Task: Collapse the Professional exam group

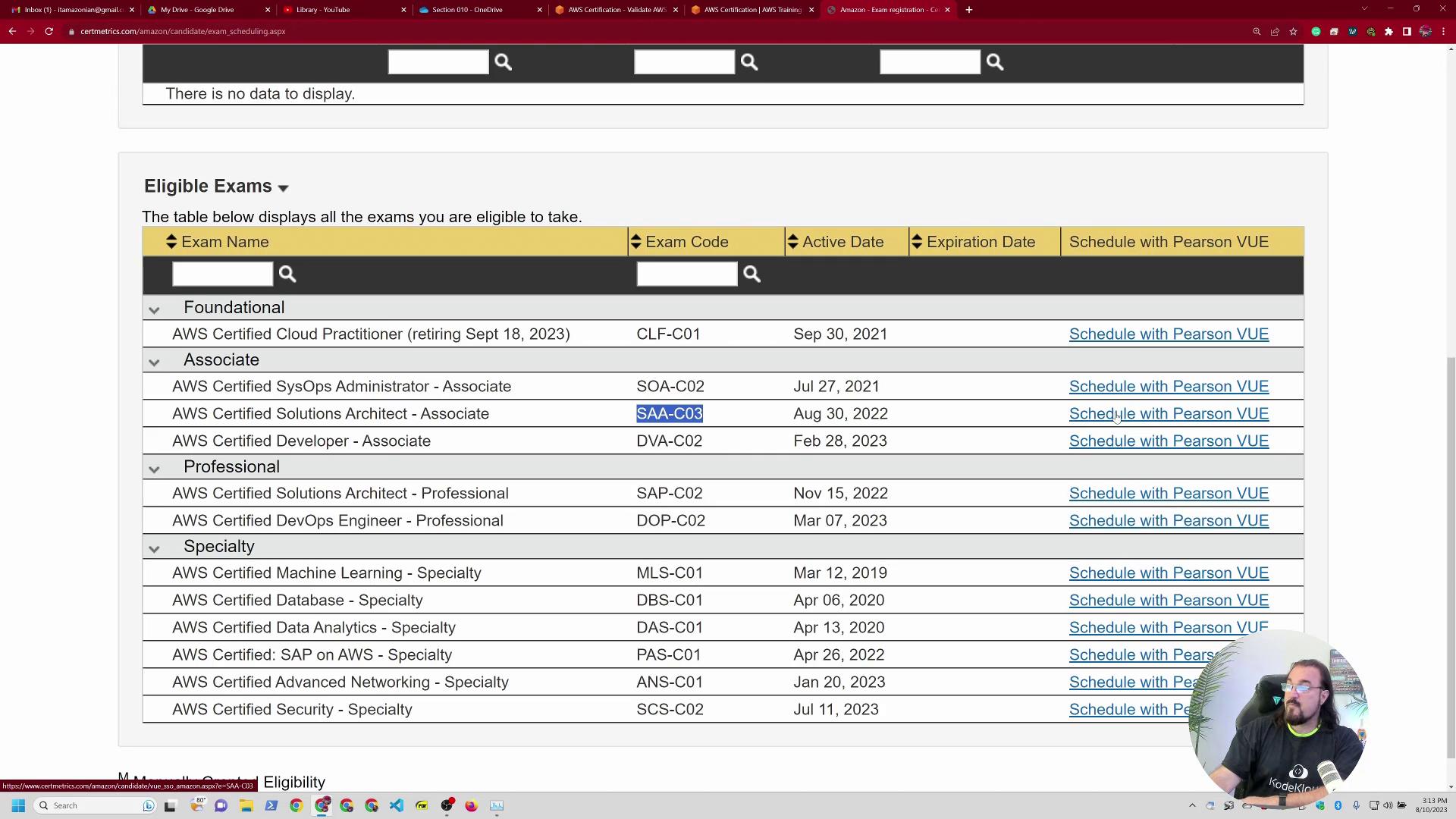Action: [154, 469]
